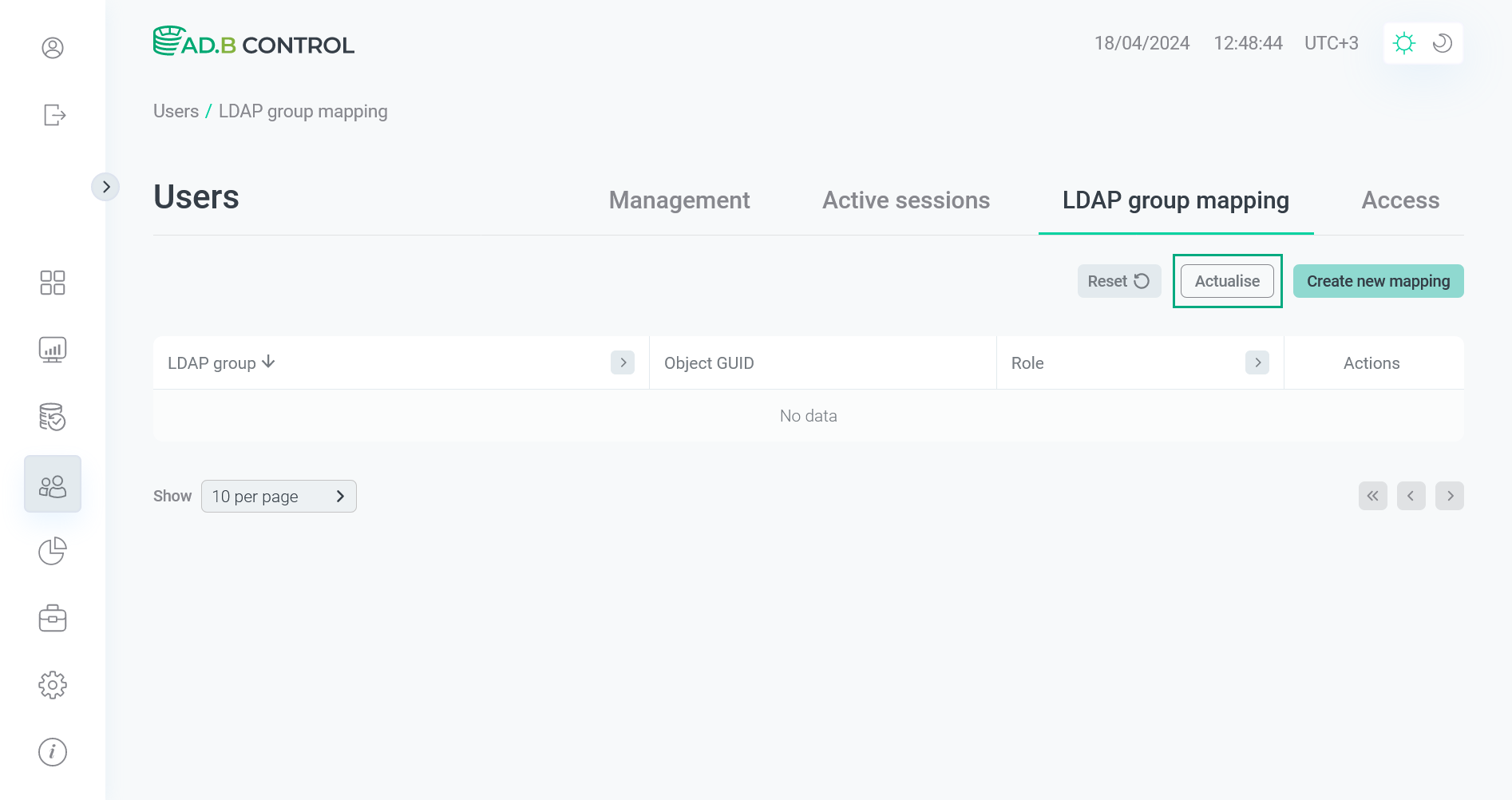Click the Users breadcrumb link
The image size is (1512, 800).
pyautogui.click(x=176, y=111)
